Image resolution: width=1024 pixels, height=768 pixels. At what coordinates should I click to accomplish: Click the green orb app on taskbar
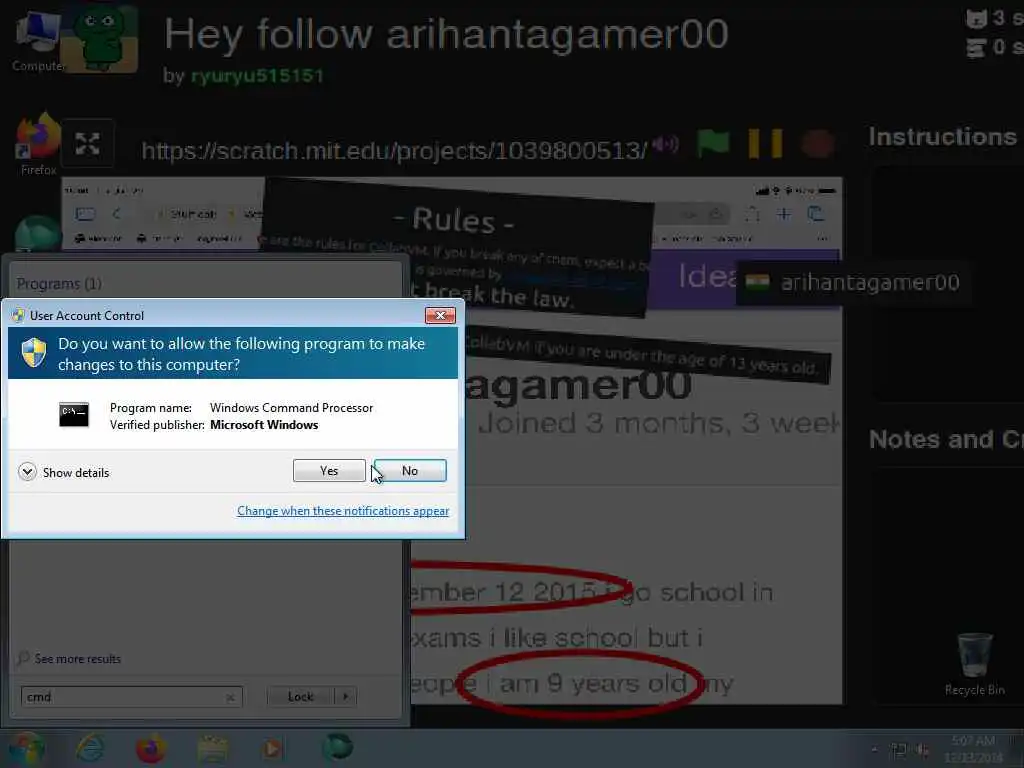338,747
